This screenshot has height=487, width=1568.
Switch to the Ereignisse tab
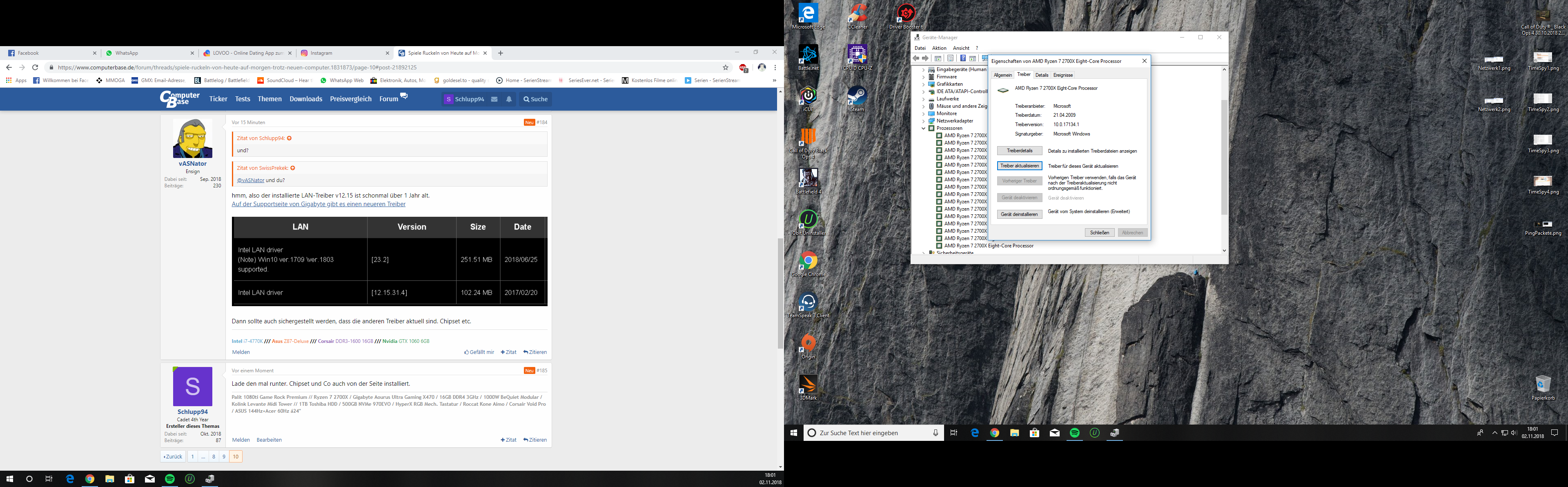click(1063, 75)
